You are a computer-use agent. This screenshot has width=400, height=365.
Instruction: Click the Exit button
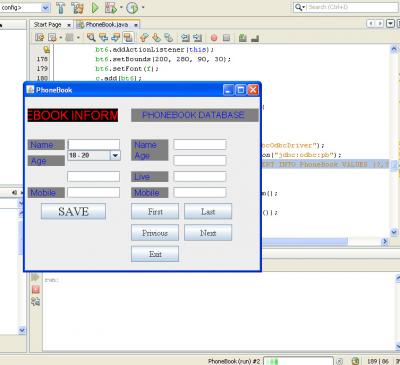(x=155, y=254)
